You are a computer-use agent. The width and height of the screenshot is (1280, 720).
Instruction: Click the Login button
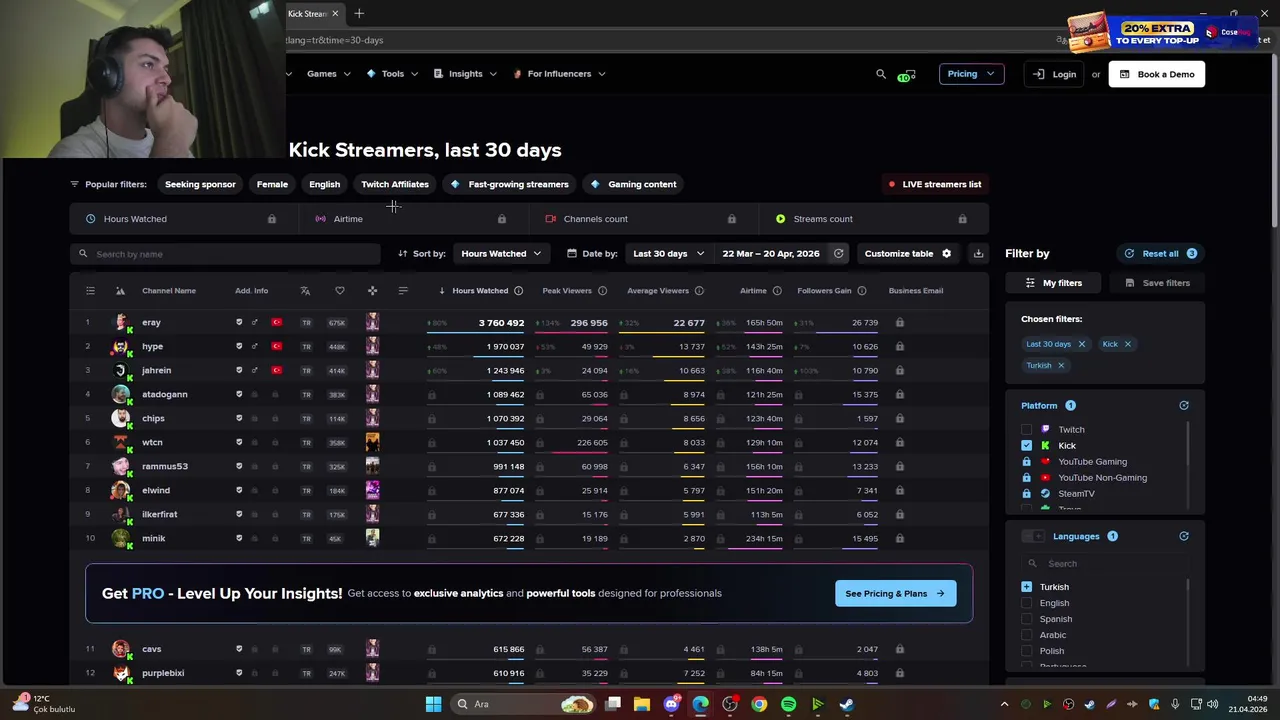click(1054, 74)
